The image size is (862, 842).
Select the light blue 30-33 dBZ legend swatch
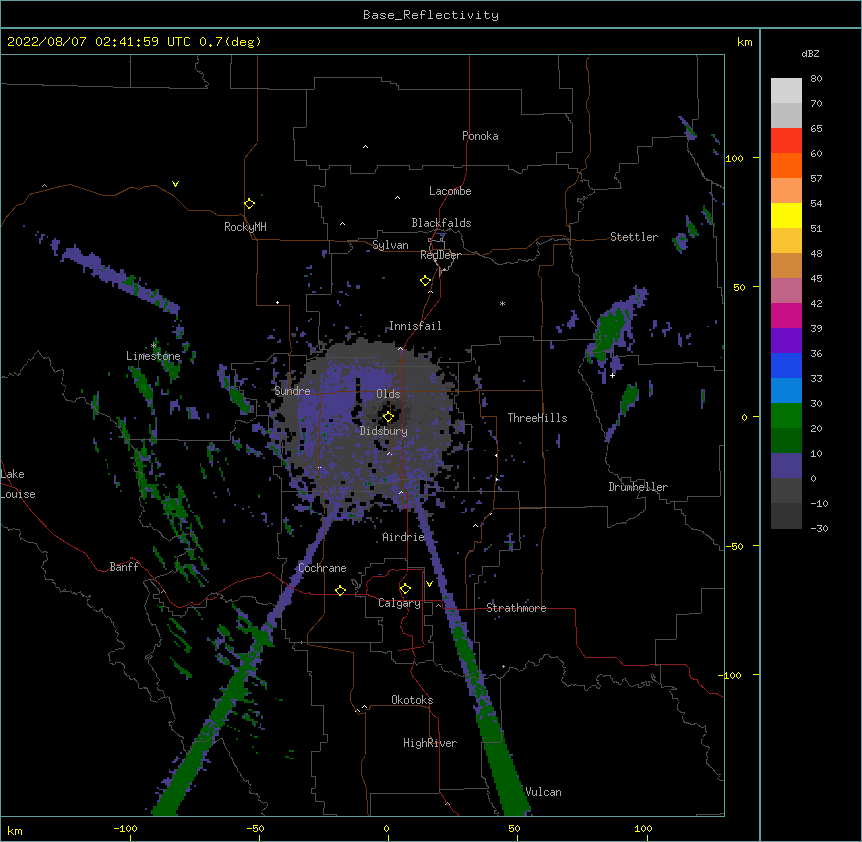pos(786,391)
